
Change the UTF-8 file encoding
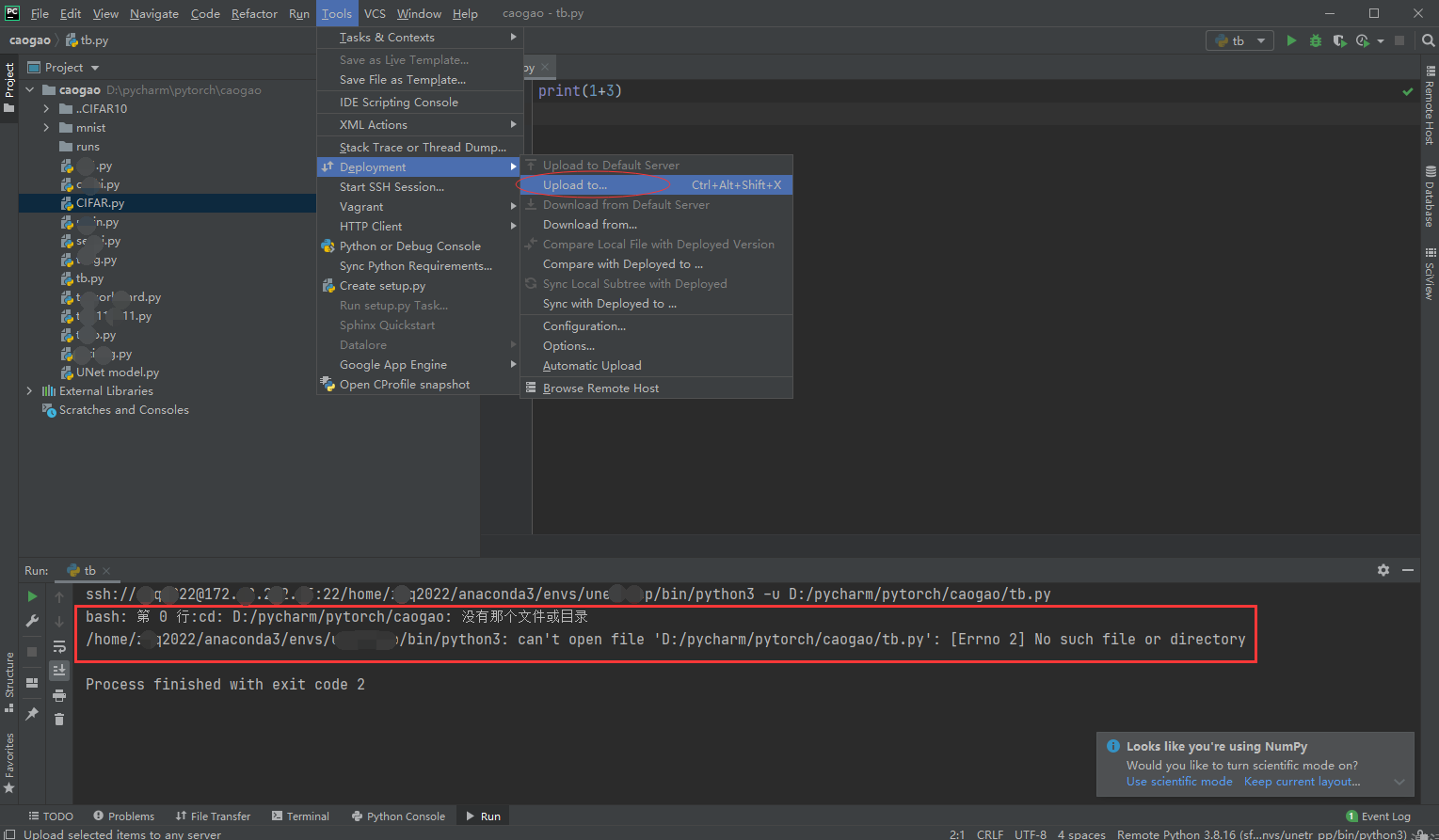[1031, 834]
